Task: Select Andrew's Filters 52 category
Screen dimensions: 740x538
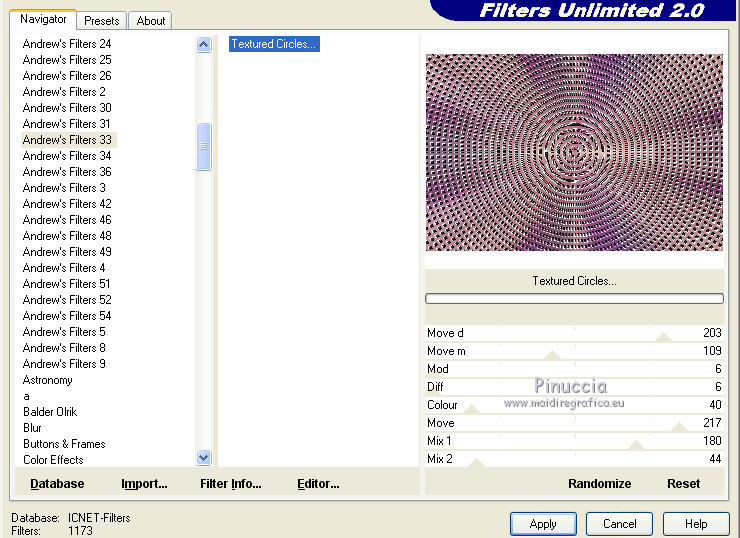Action: pyautogui.click(x=67, y=301)
